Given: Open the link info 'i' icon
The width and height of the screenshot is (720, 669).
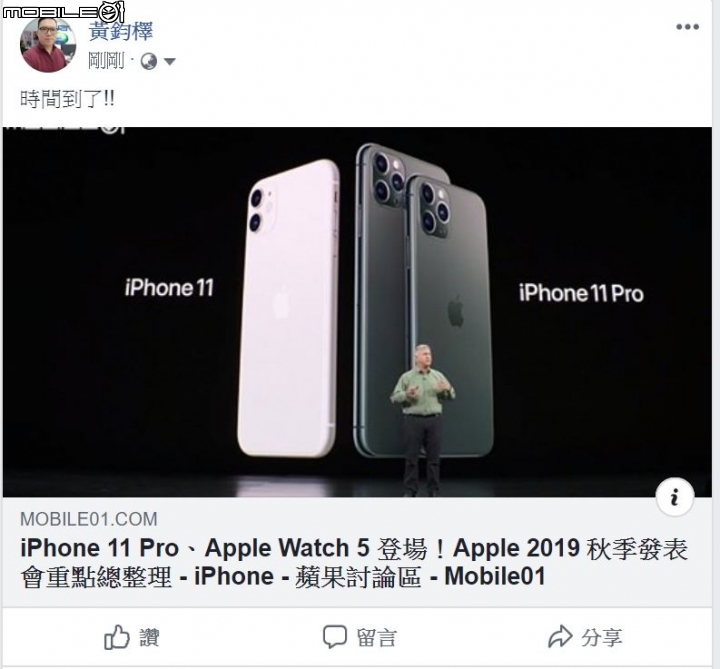Looking at the screenshot, I should pyautogui.click(x=675, y=497).
